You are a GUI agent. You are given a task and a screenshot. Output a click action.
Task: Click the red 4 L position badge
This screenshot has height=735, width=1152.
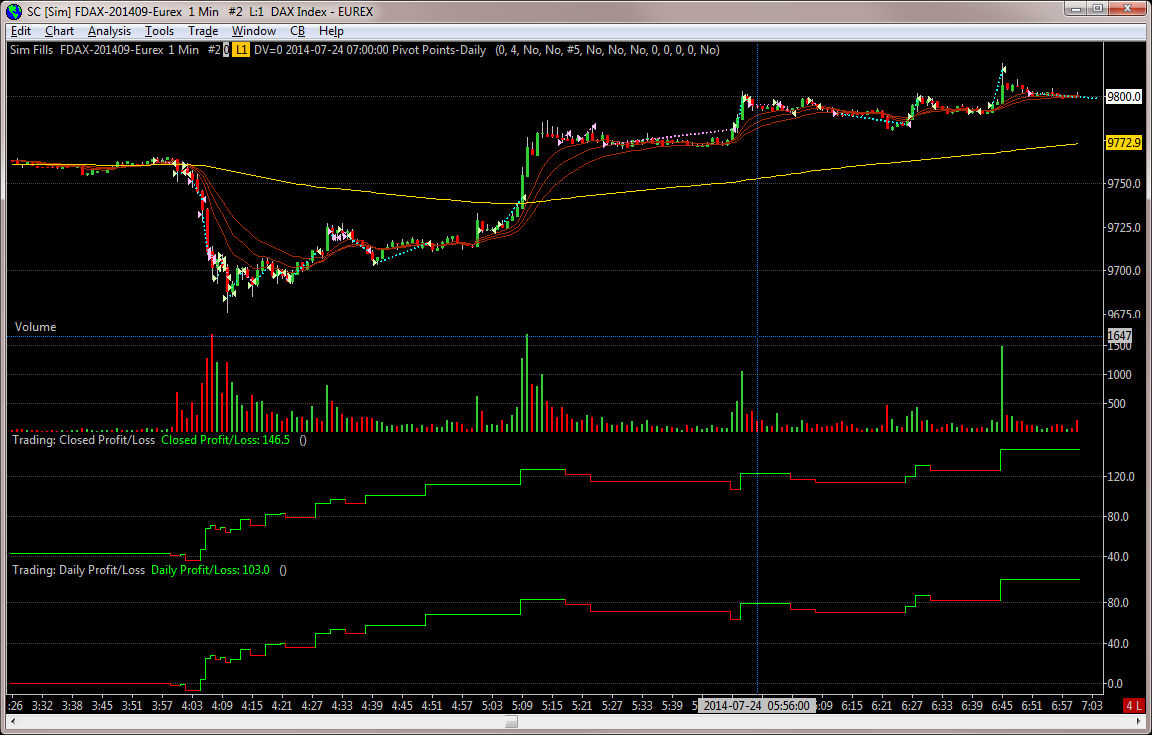click(x=1134, y=705)
